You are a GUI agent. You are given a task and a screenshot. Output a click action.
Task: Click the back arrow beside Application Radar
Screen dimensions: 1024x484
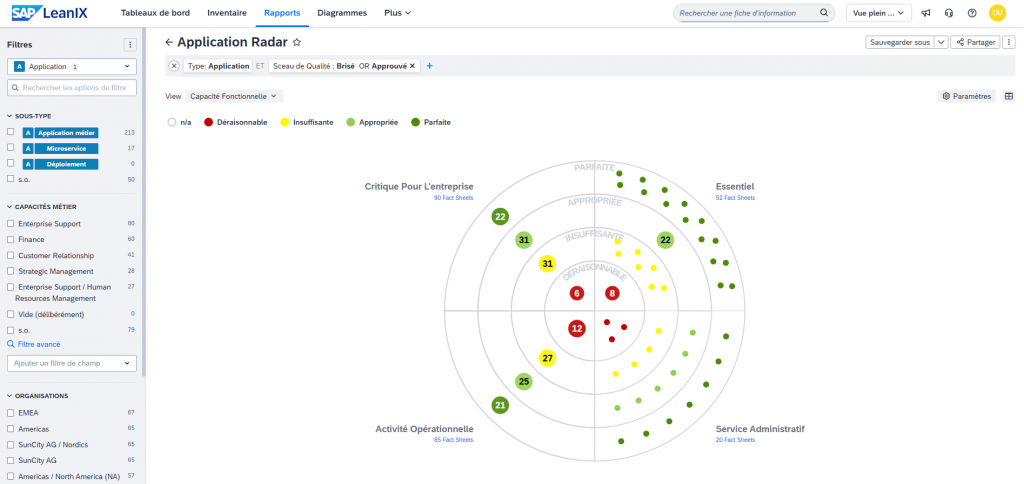169,42
